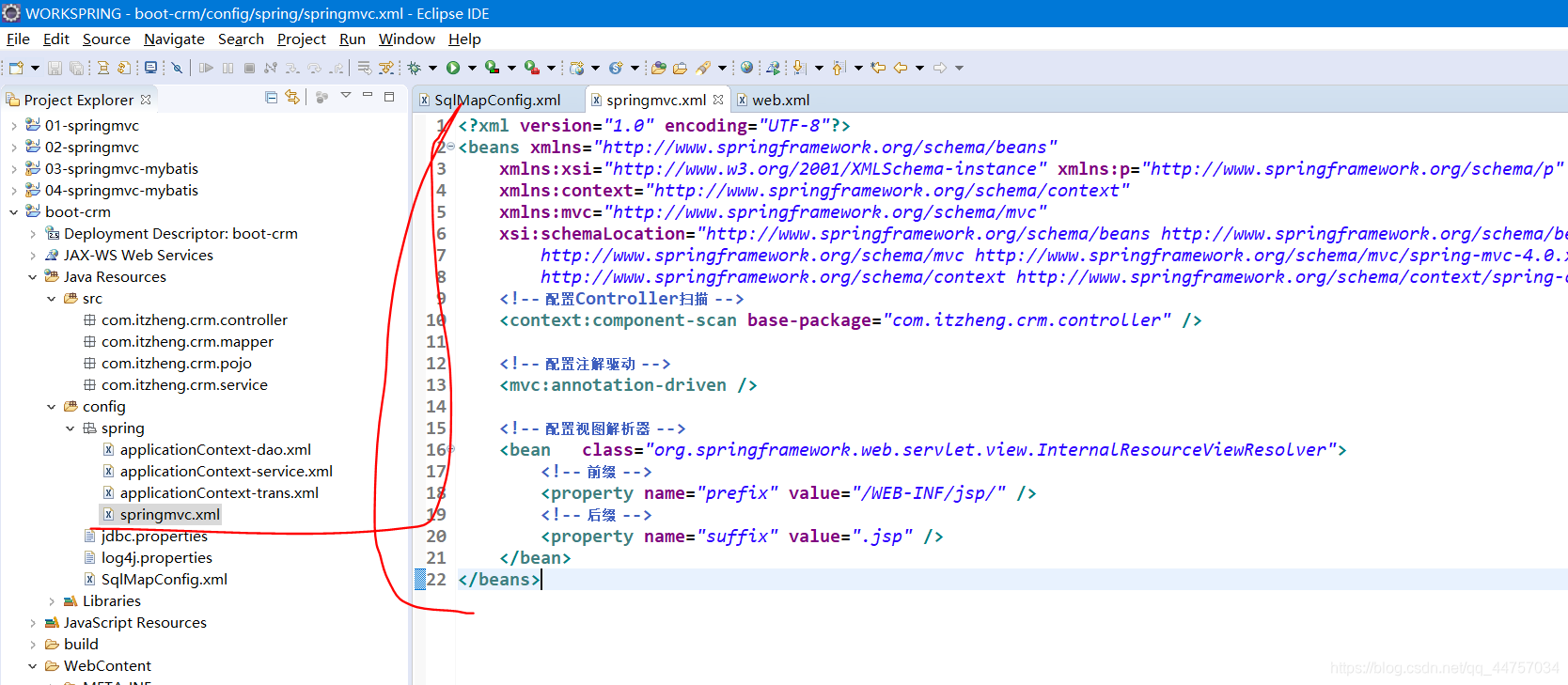
Task: Collapse the config folder node
Action: pos(52,407)
